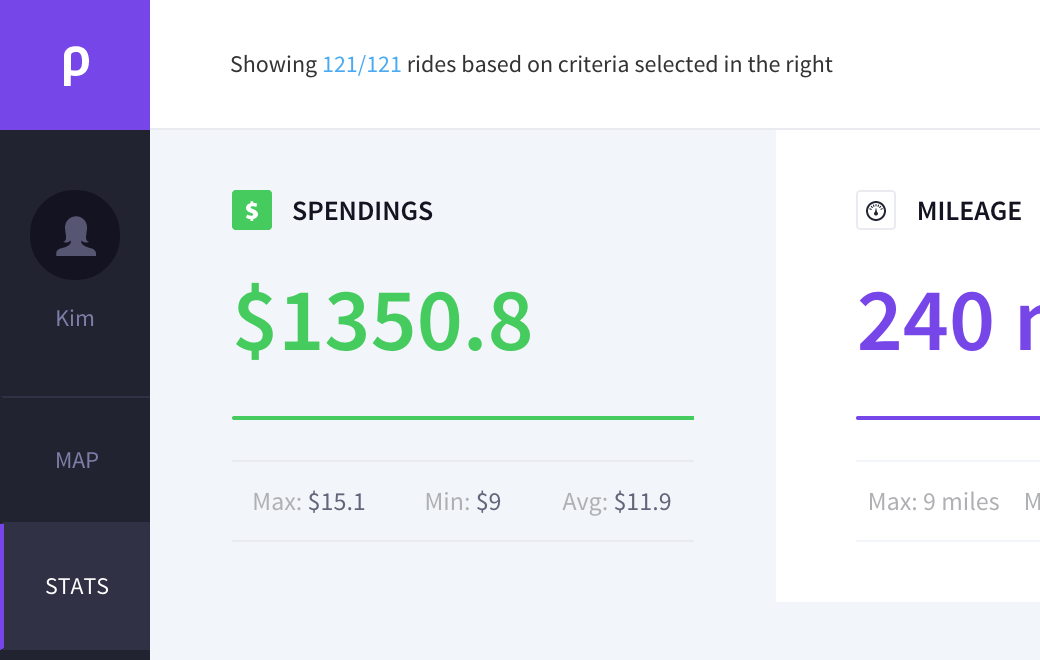Click the Avg: $11.9 spending stat
Screen dimensions: 1040x660
coord(617,501)
